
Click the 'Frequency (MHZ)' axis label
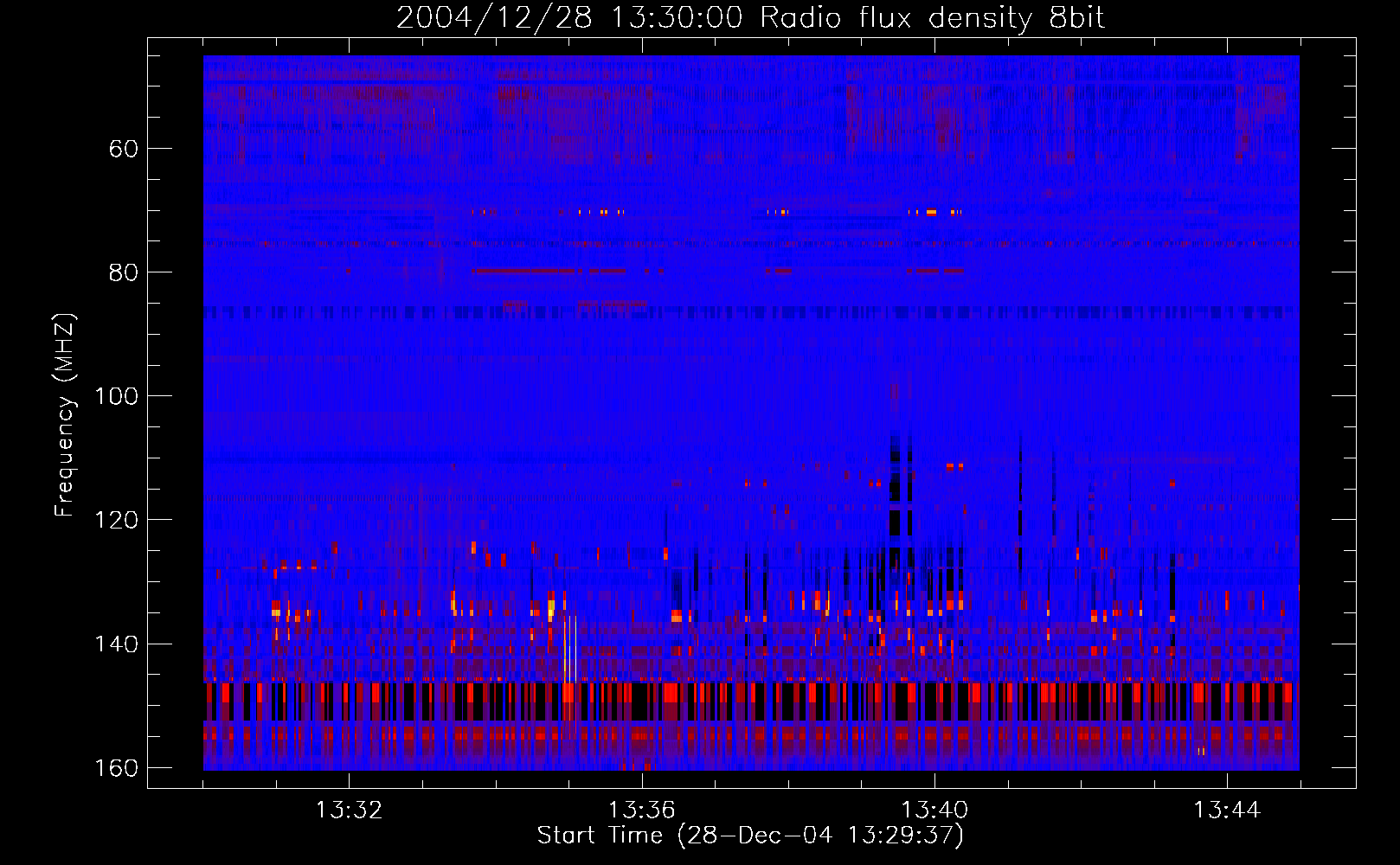click(65, 415)
